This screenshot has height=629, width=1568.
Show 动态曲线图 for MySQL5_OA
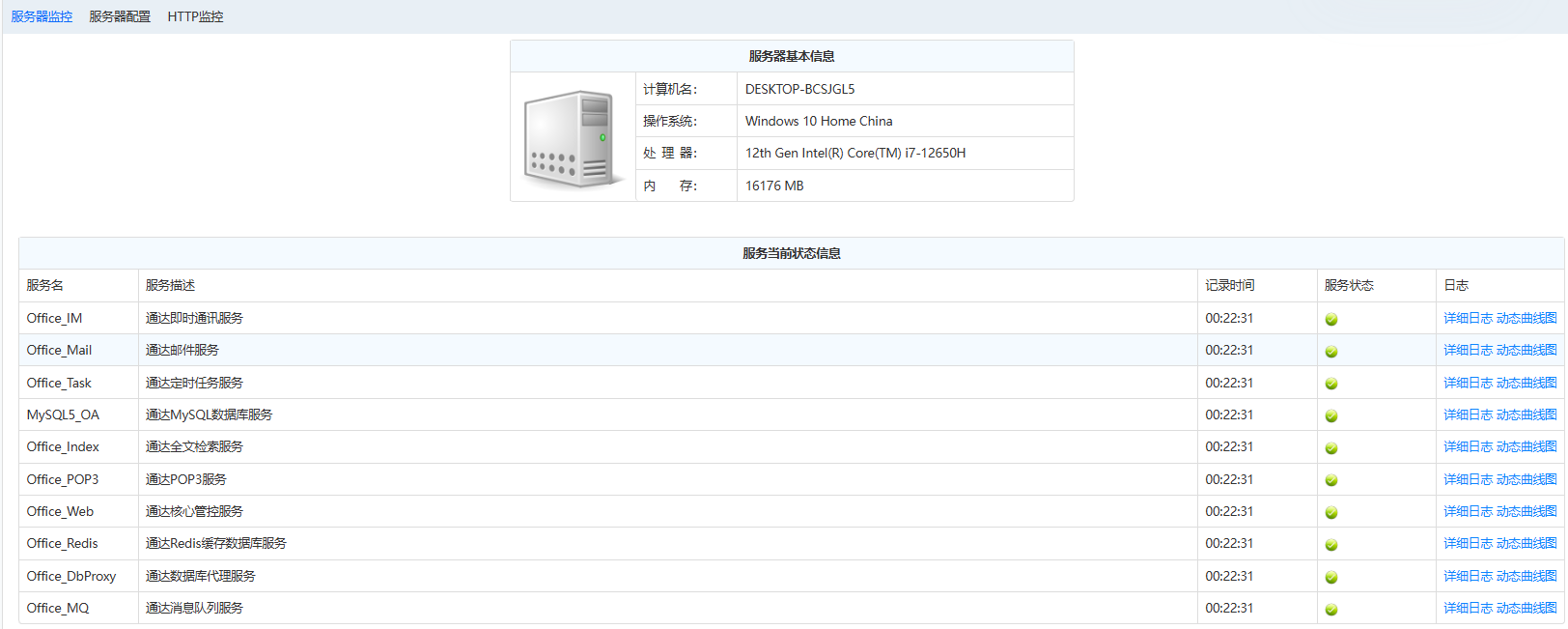tap(1526, 415)
